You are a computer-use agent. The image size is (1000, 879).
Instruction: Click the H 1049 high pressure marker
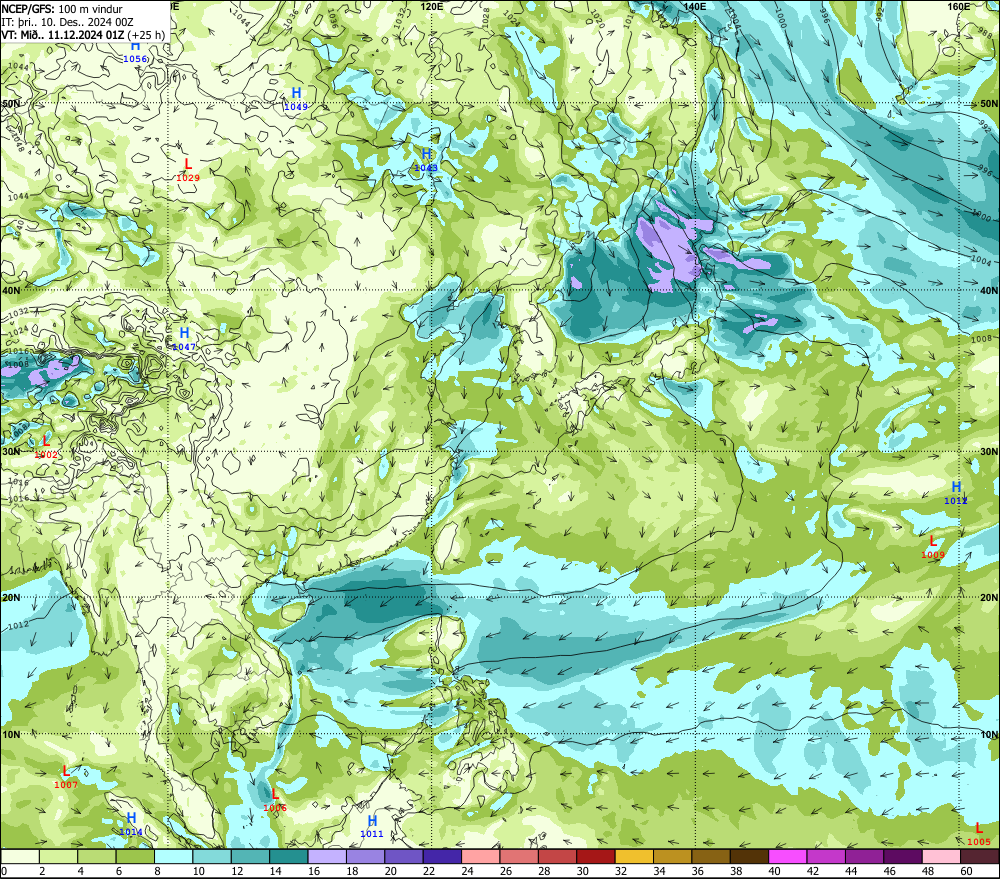pyautogui.click(x=296, y=100)
